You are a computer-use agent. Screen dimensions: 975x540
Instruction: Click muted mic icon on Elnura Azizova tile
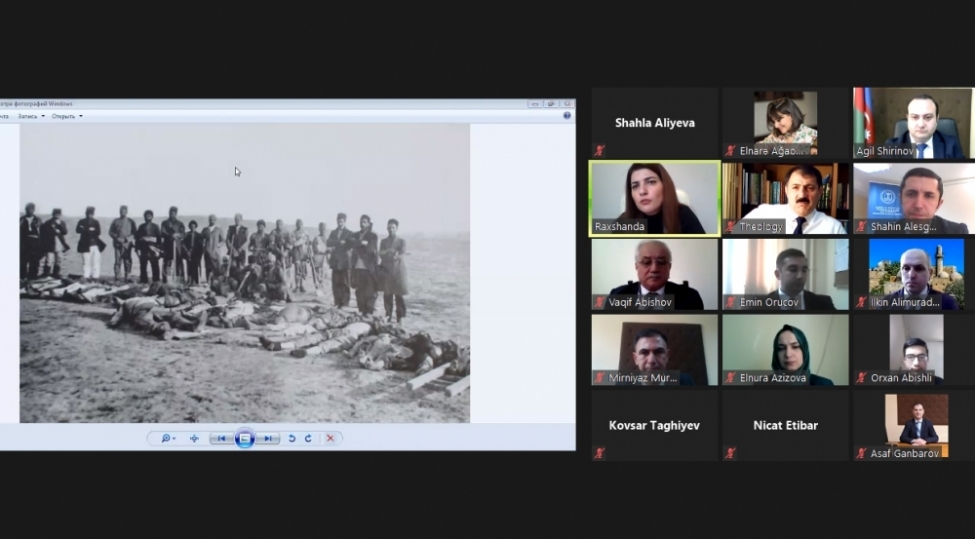tap(730, 378)
